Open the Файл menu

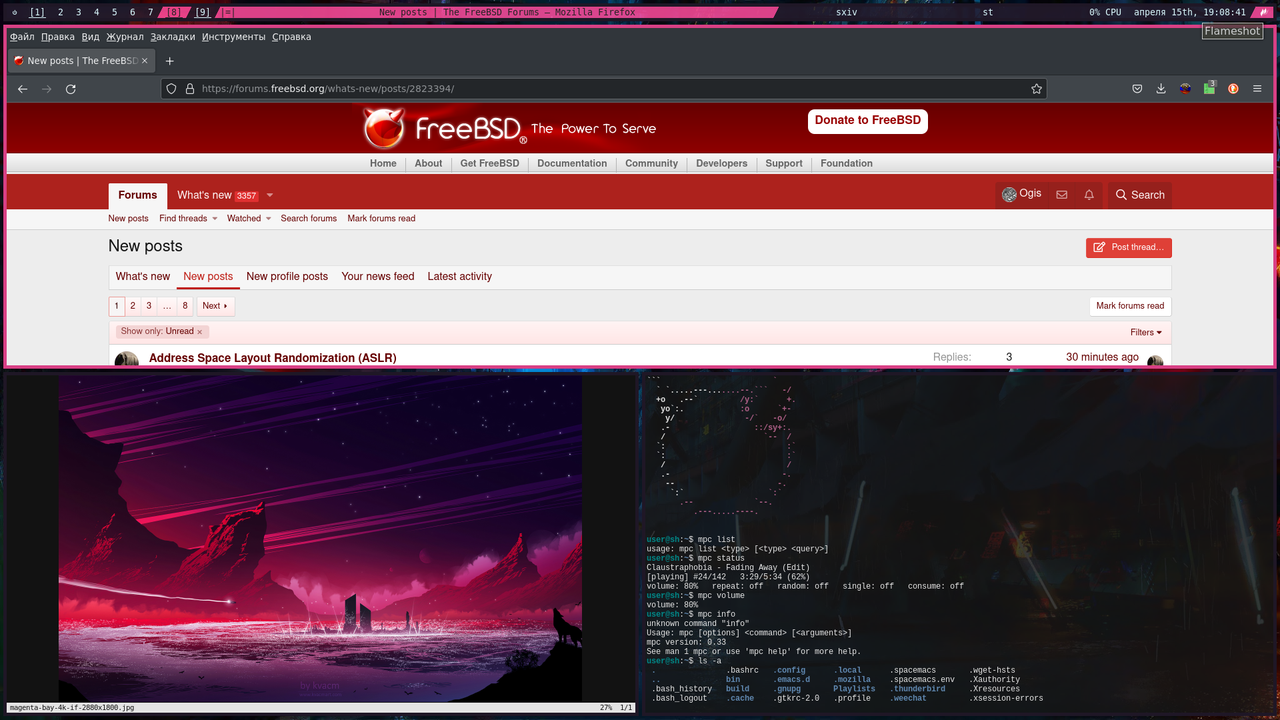coord(22,37)
